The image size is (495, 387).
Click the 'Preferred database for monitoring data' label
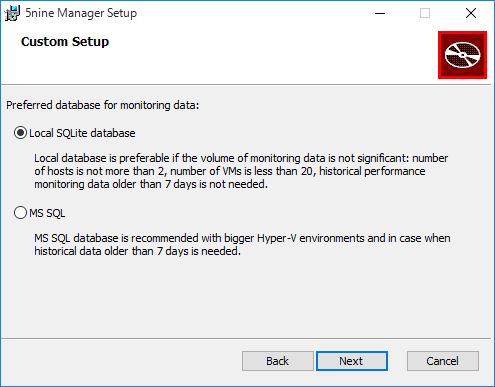[x=102, y=105]
